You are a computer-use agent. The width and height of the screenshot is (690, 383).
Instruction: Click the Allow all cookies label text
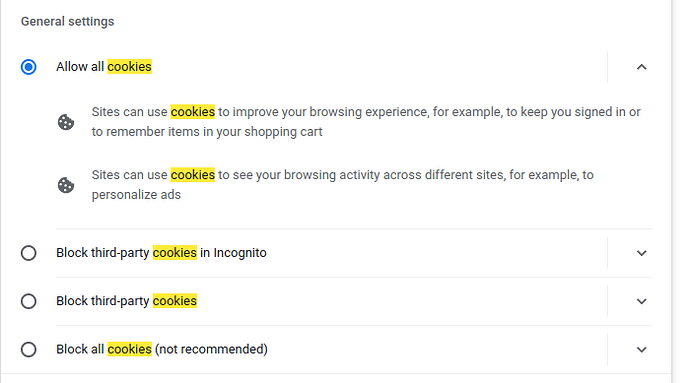[x=104, y=66]
